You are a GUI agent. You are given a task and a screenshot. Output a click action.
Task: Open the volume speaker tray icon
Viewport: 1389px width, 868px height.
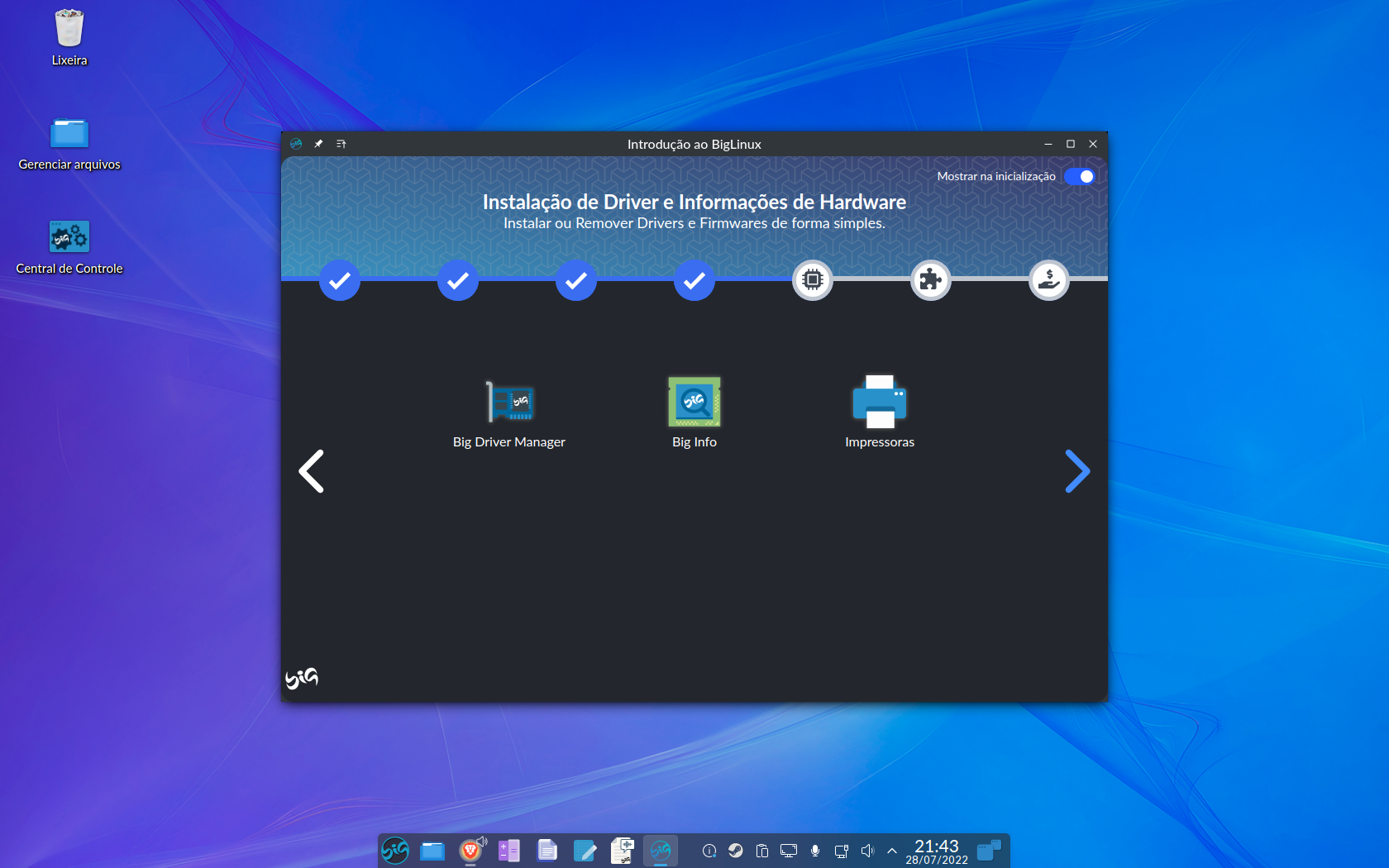[867, 851]
